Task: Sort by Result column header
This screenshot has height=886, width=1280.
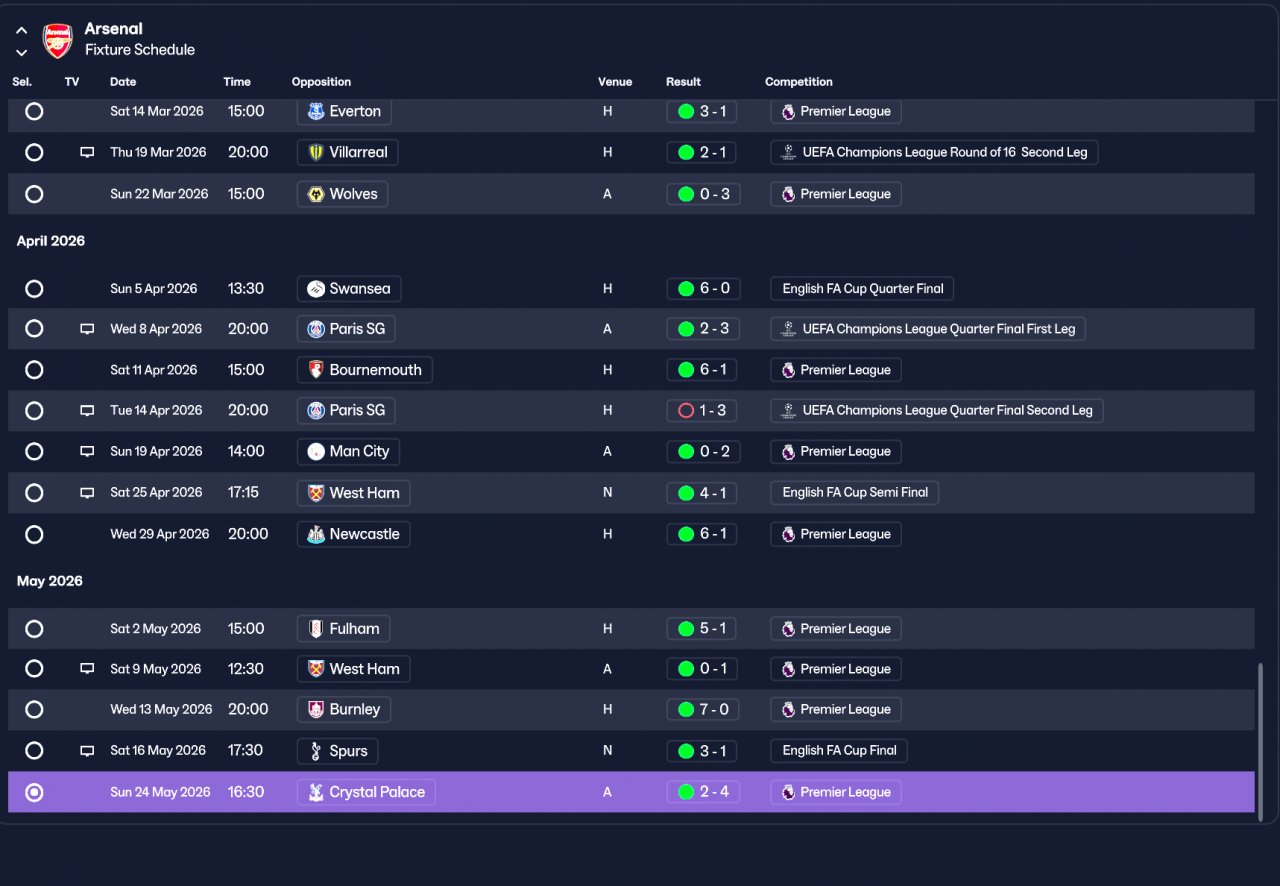Action: pos(683,82)
